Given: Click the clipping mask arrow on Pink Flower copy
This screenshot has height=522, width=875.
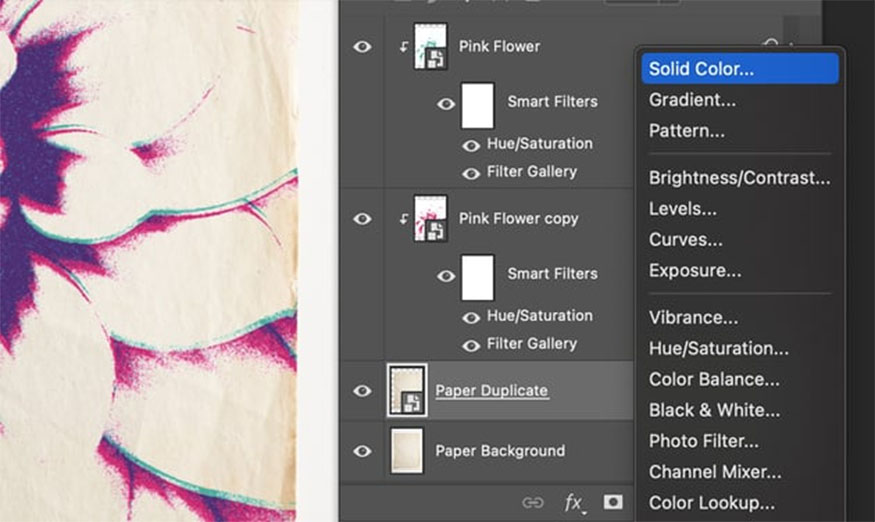Looking at the screenshot, I should click(x=403, y=219).
